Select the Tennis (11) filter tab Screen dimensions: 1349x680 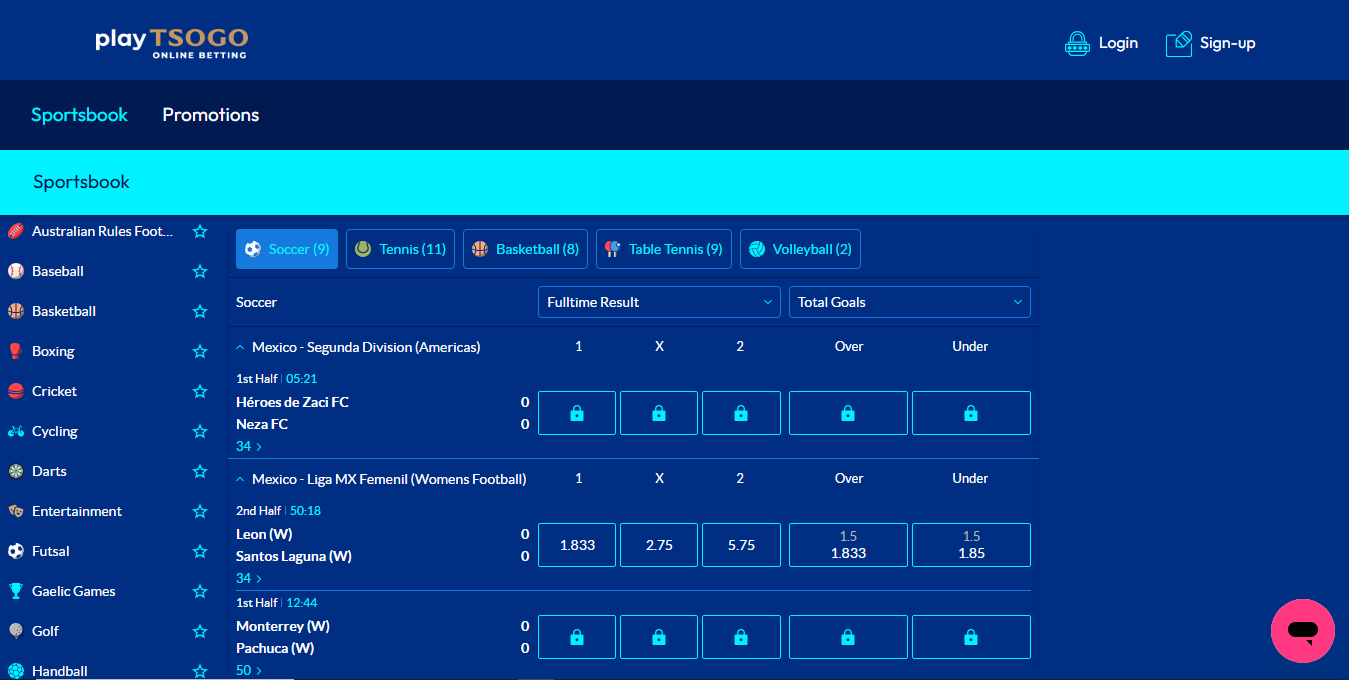(x=400, y=248)
